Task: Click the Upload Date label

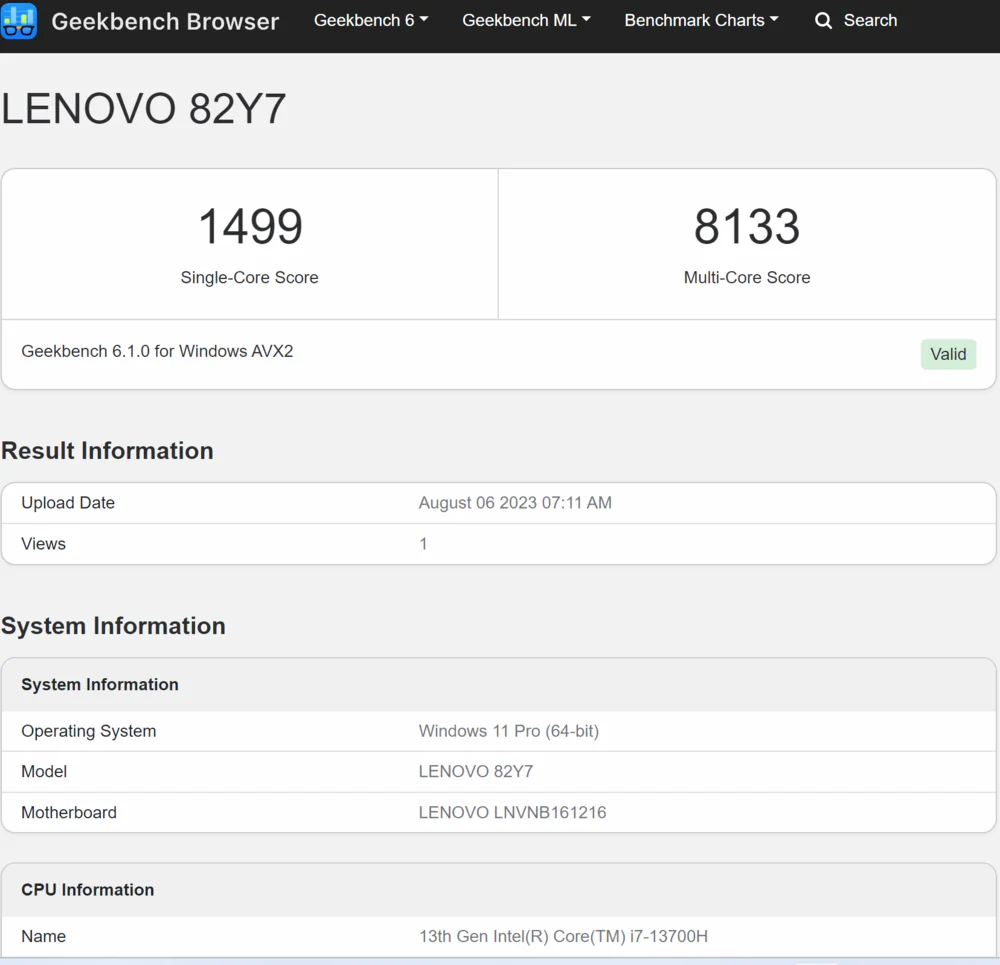Action: click(68, 503)
